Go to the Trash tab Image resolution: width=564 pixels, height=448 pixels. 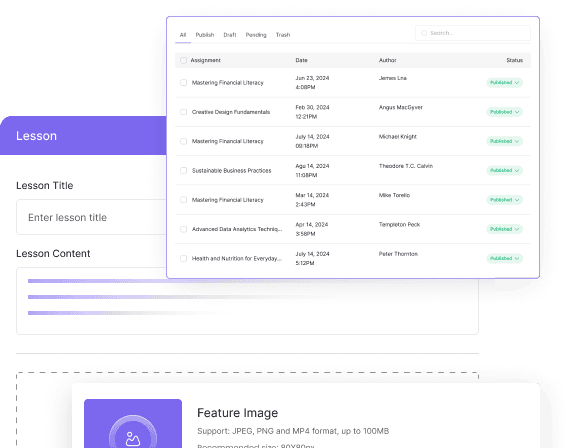283,35
